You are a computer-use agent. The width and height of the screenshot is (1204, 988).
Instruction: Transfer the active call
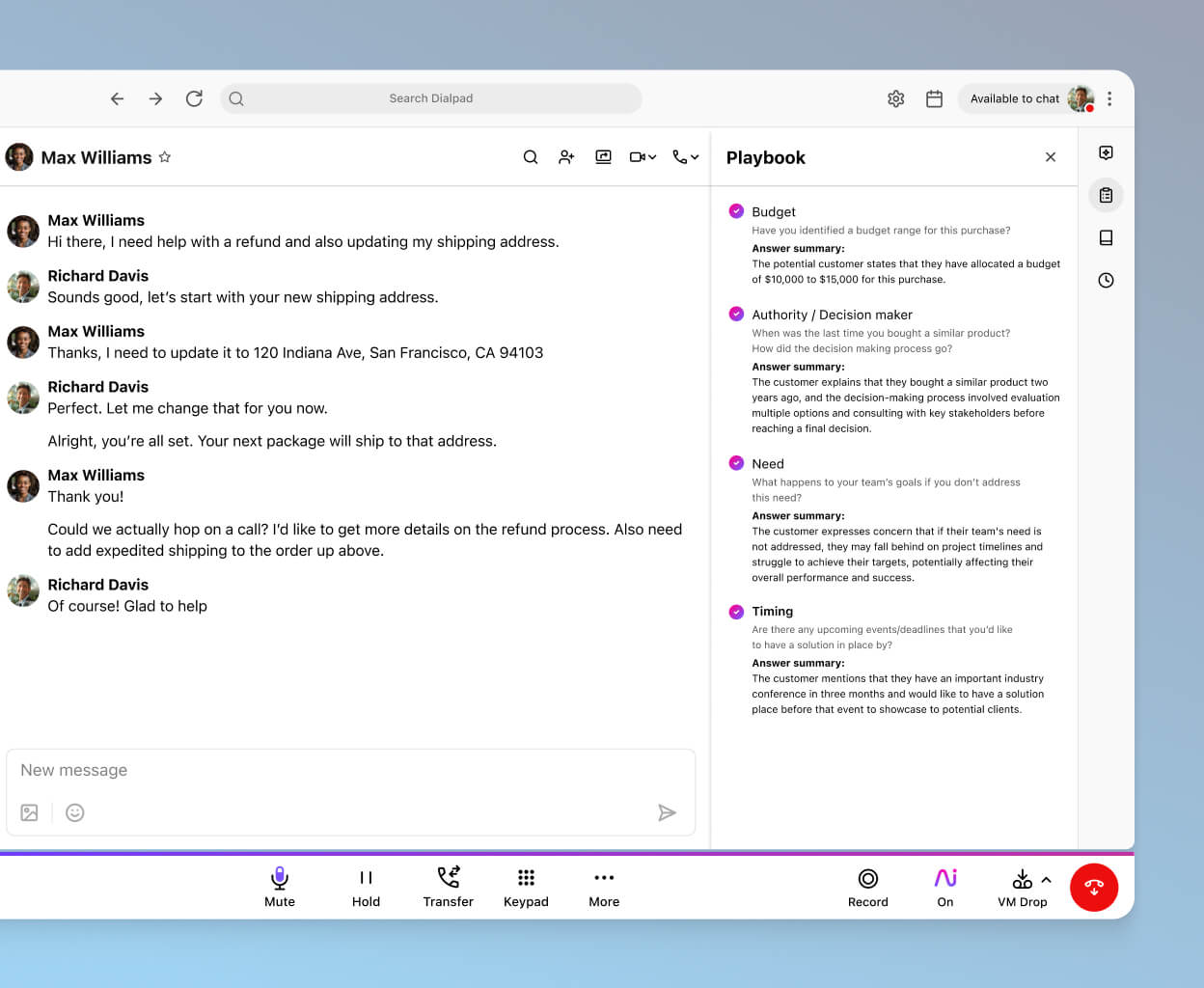click(x=448, y=886)
